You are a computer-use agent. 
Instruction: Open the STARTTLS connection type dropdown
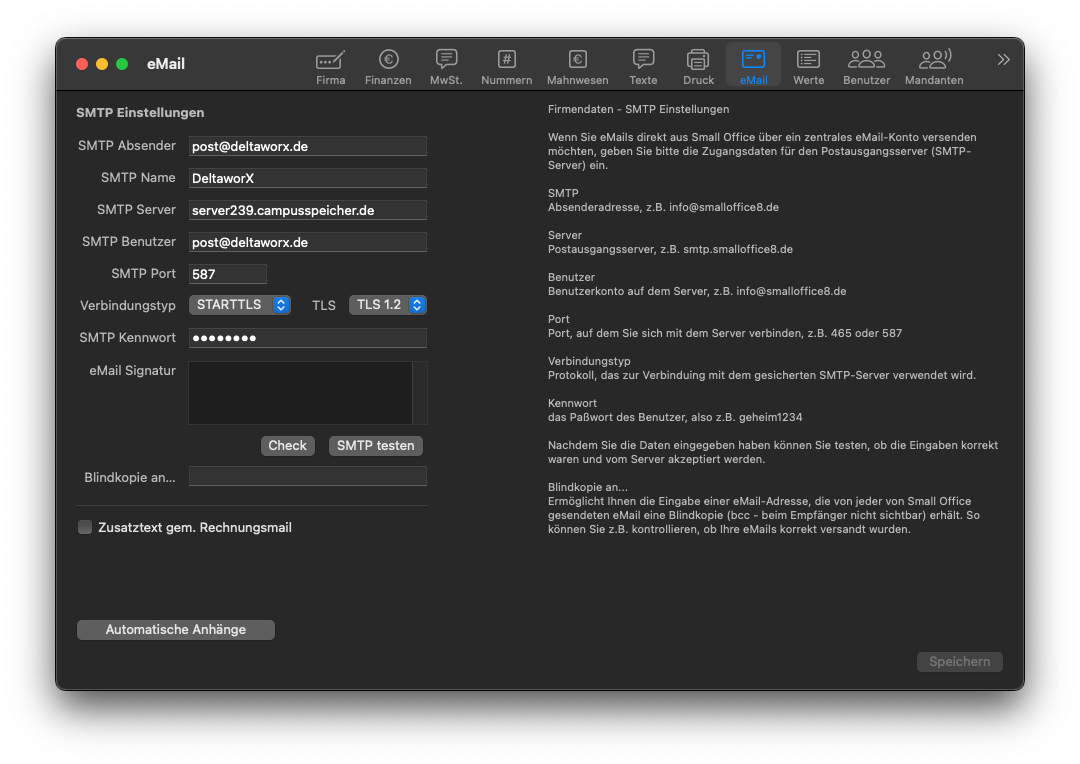click(239, 305)
